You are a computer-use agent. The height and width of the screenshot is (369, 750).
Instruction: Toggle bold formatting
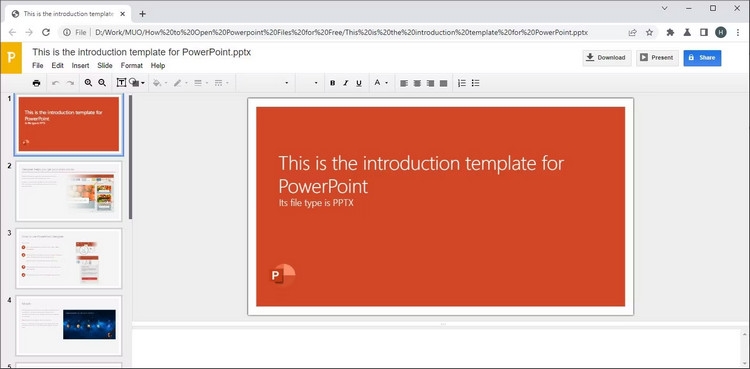pos(332,83)
